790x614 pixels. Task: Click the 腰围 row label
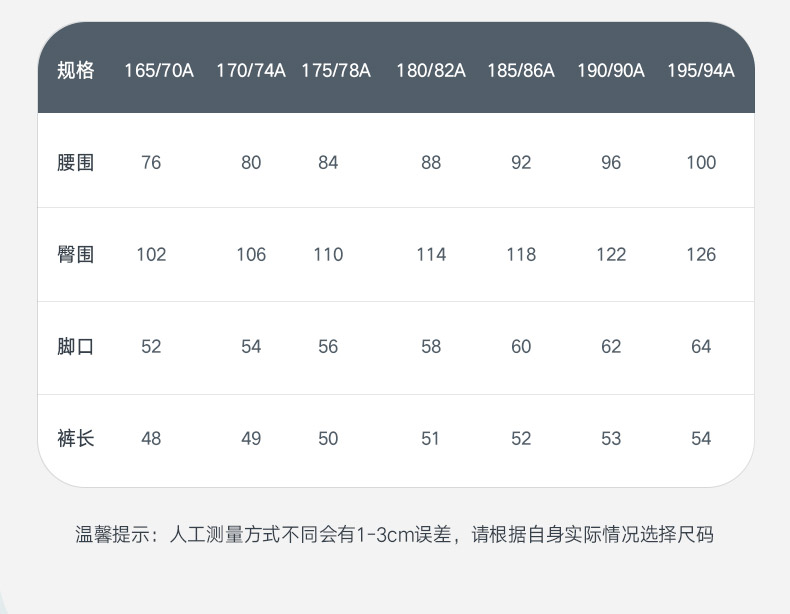(76, 162)
